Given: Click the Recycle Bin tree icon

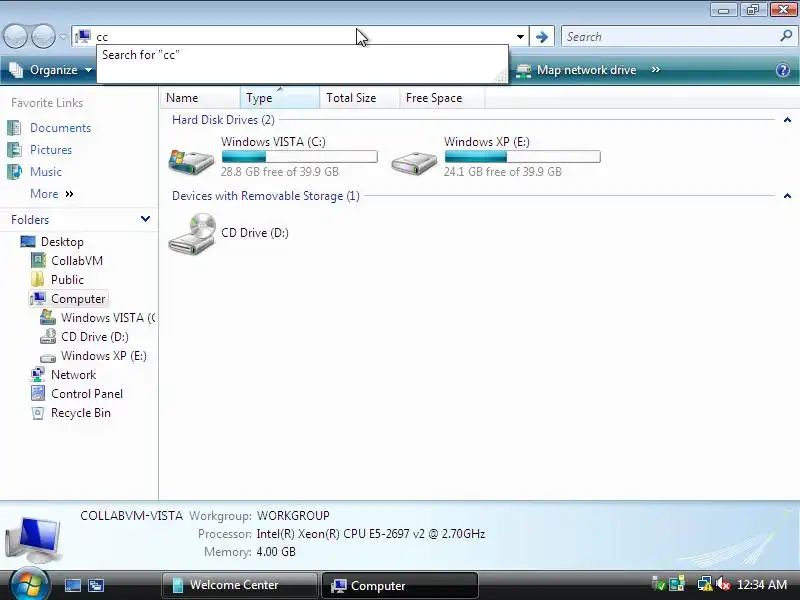Looking at the screenshot, I should click(x=38, y=413).
